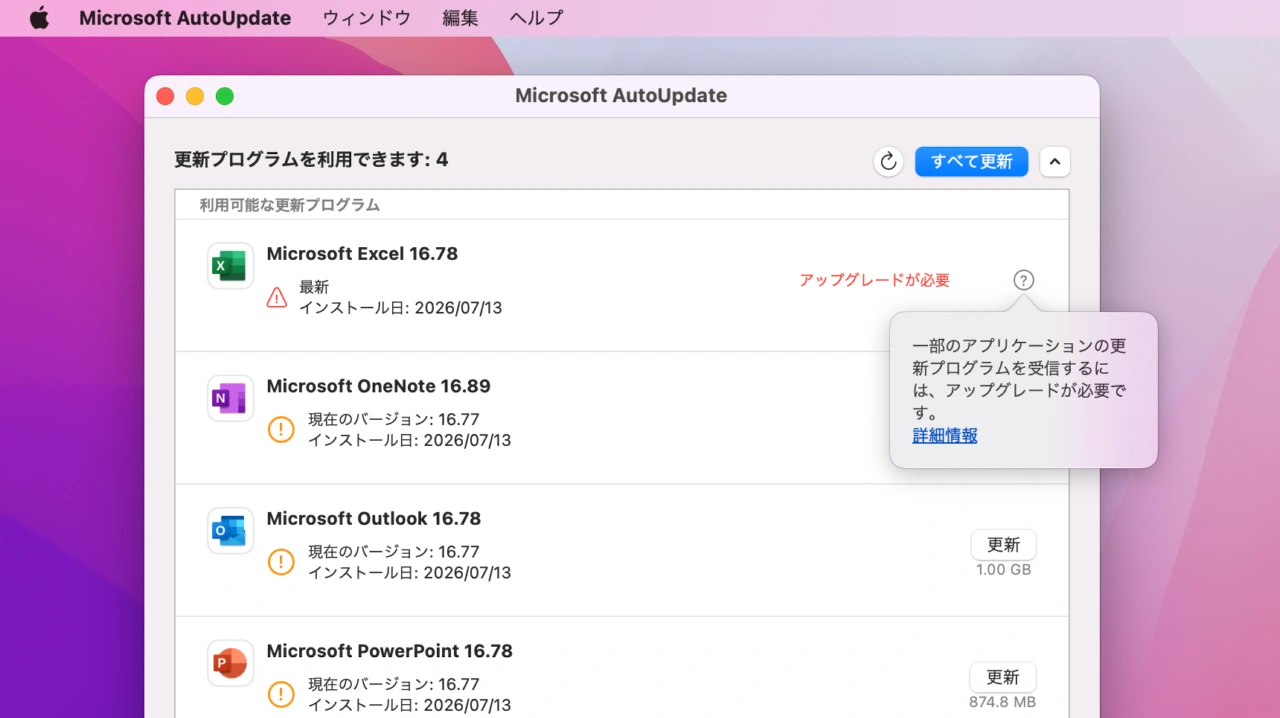The width and height of the screenshot is (1280, 718).
Task: Click the red アップグレードが必要 text
Action: (874, 280)
